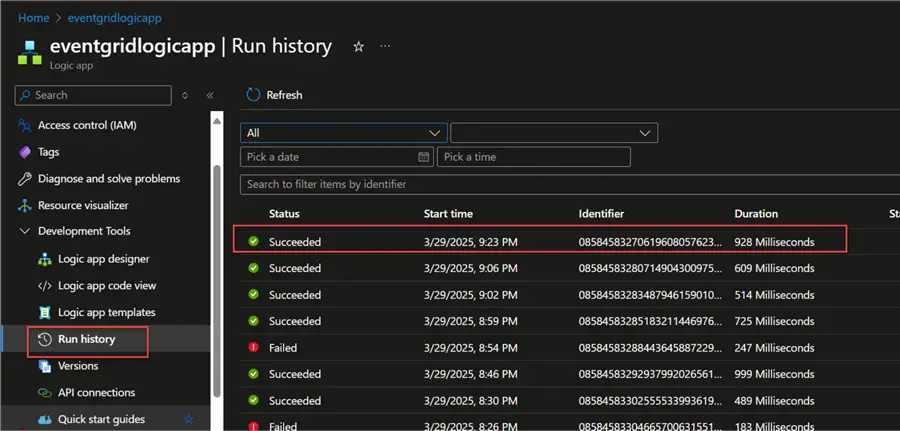Screen dimensions: 900x431
Task: Open run identifier 08584583288443645887229
Action: (x=650, y=348)
